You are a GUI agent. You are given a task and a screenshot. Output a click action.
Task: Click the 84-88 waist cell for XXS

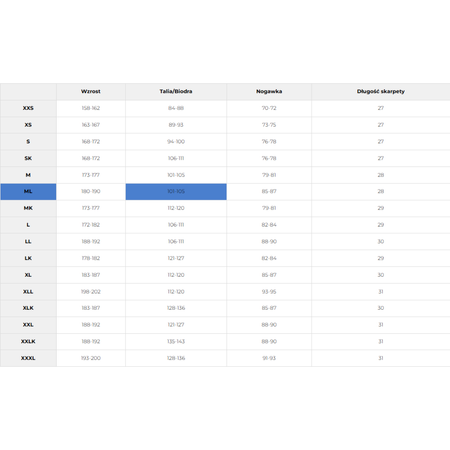[x=176, y=108]
